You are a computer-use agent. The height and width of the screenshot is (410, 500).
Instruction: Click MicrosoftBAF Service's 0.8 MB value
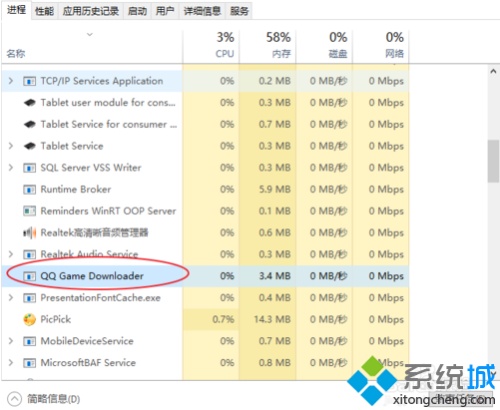275,363
